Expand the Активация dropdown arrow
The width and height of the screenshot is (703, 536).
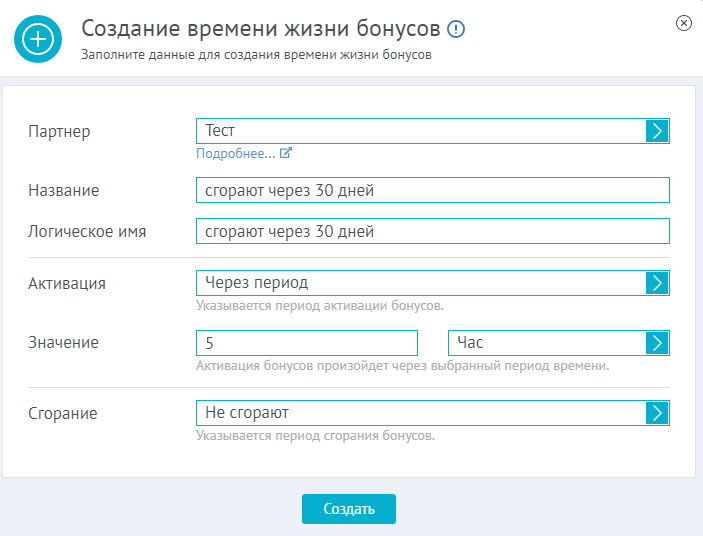[657, 283]
